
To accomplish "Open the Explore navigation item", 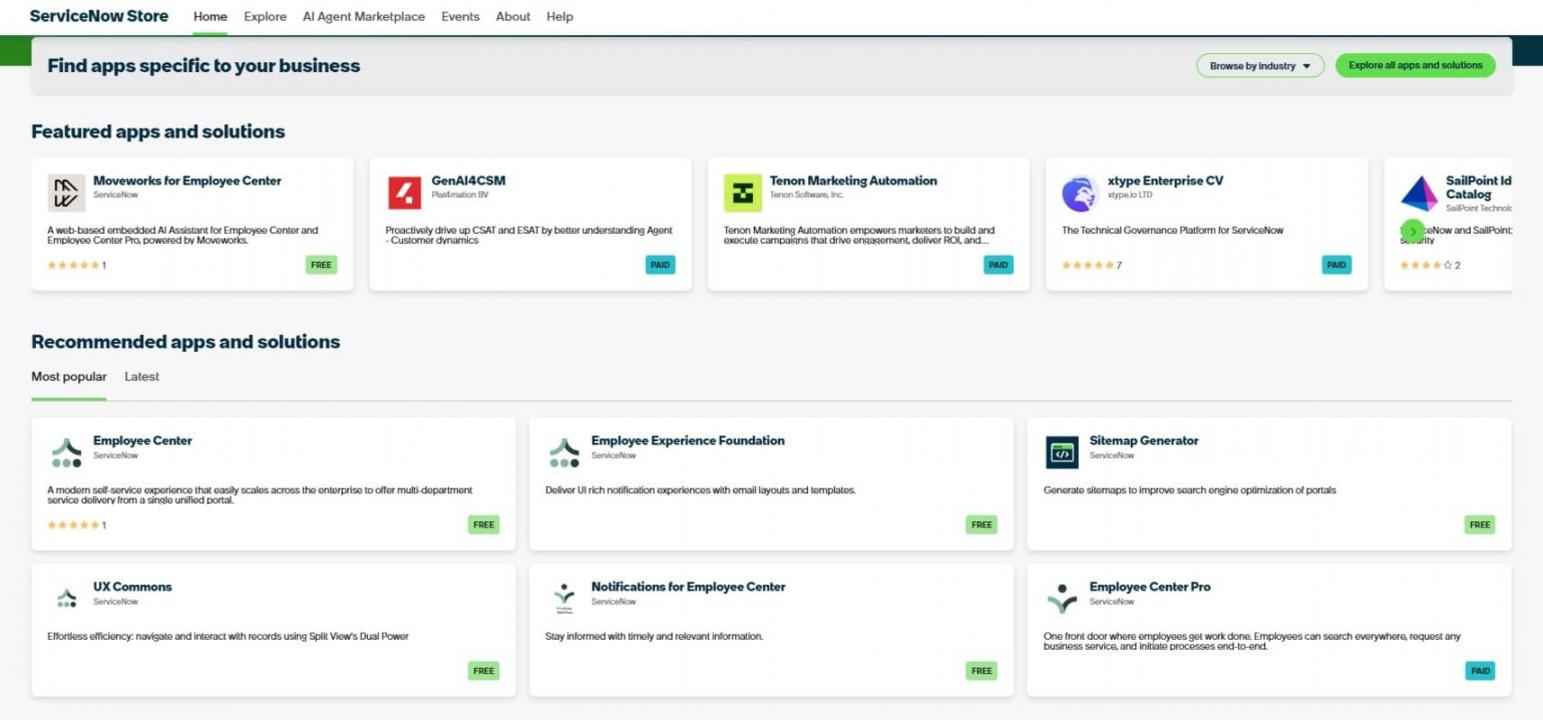I will [265, 17].
